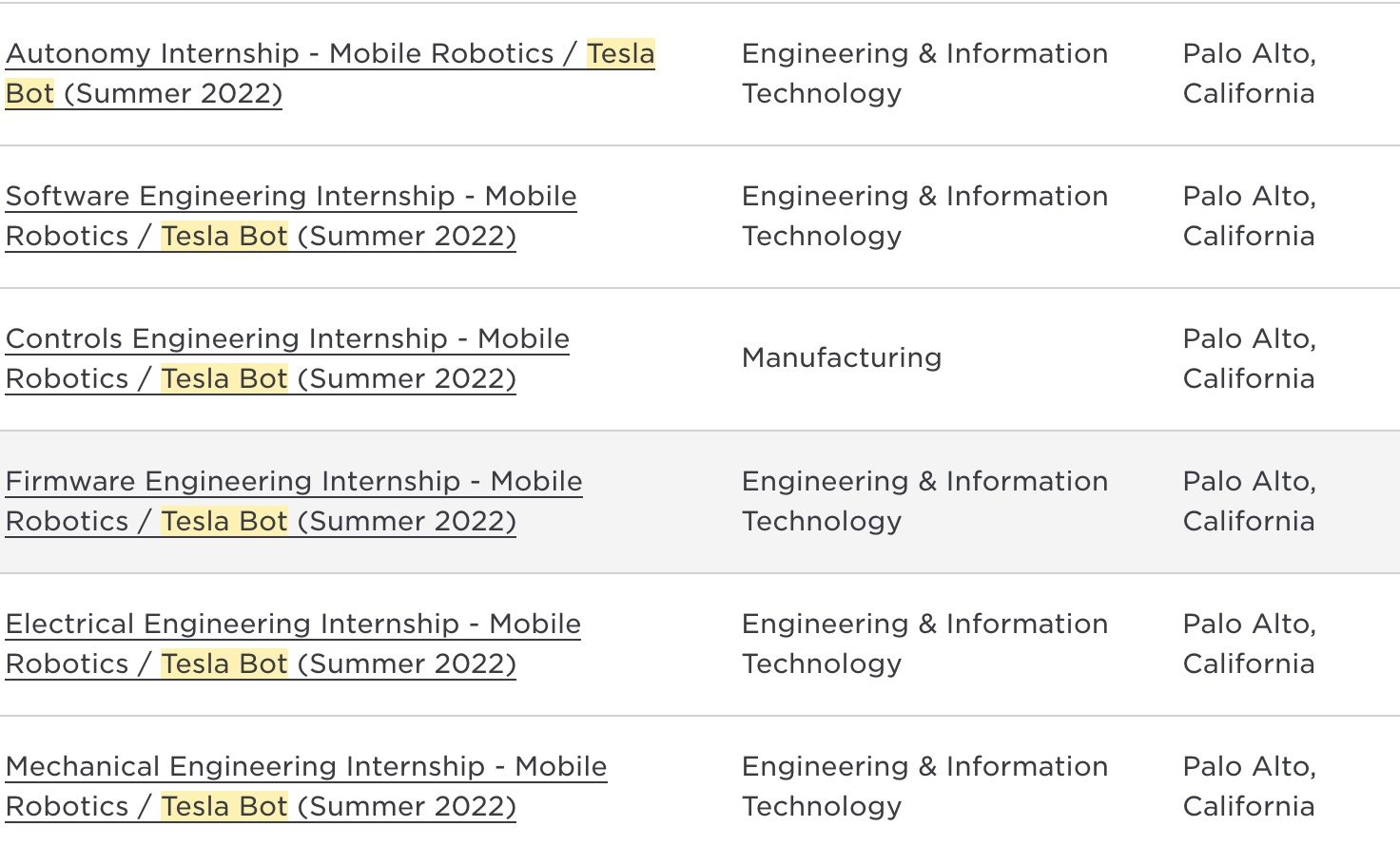1400x865 pixels.
Task: Click Palo Alto location in Controls row
Action: [1249, 358]
